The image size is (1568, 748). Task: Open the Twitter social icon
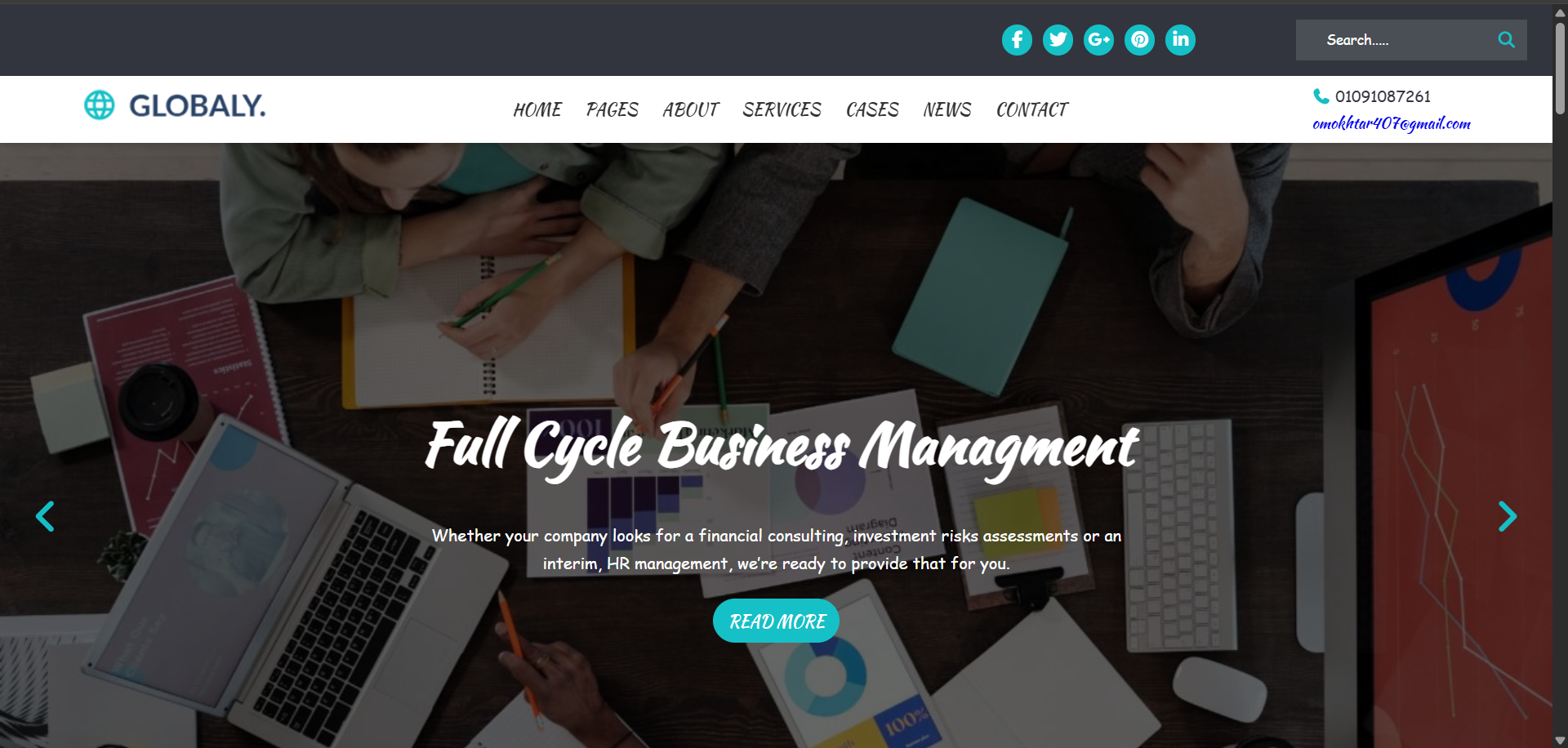(1058, 40)
